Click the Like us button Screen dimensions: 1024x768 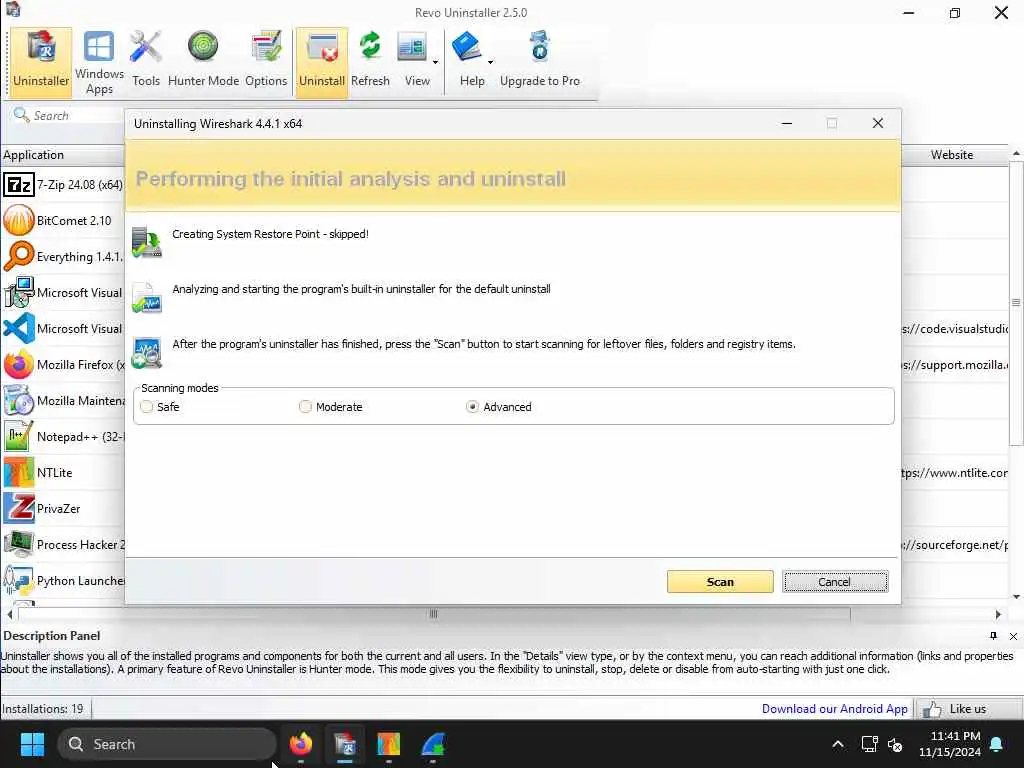[x=967, y=709]
